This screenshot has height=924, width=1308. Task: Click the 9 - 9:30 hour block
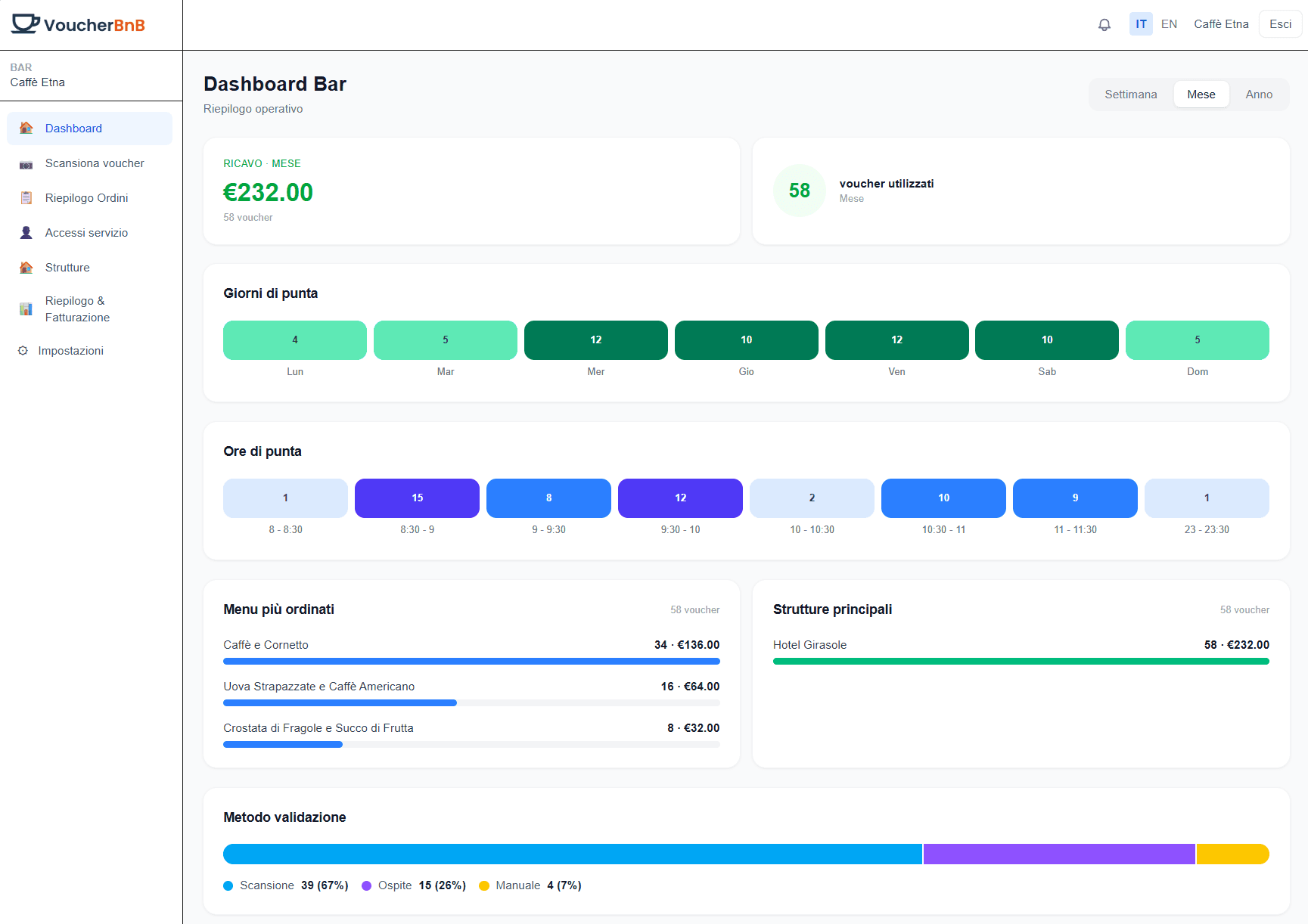[548, 498]
